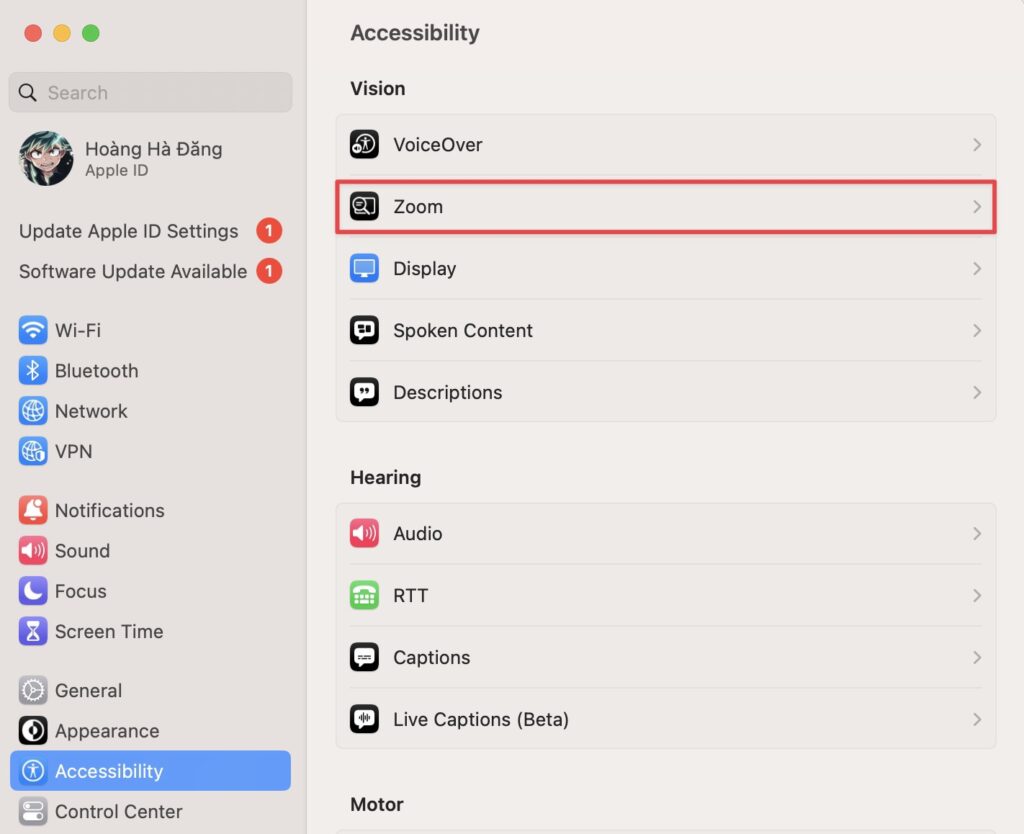The image size is (1024, 834).
Task: Open Software Update Available notice
Action: pos(150,272)
